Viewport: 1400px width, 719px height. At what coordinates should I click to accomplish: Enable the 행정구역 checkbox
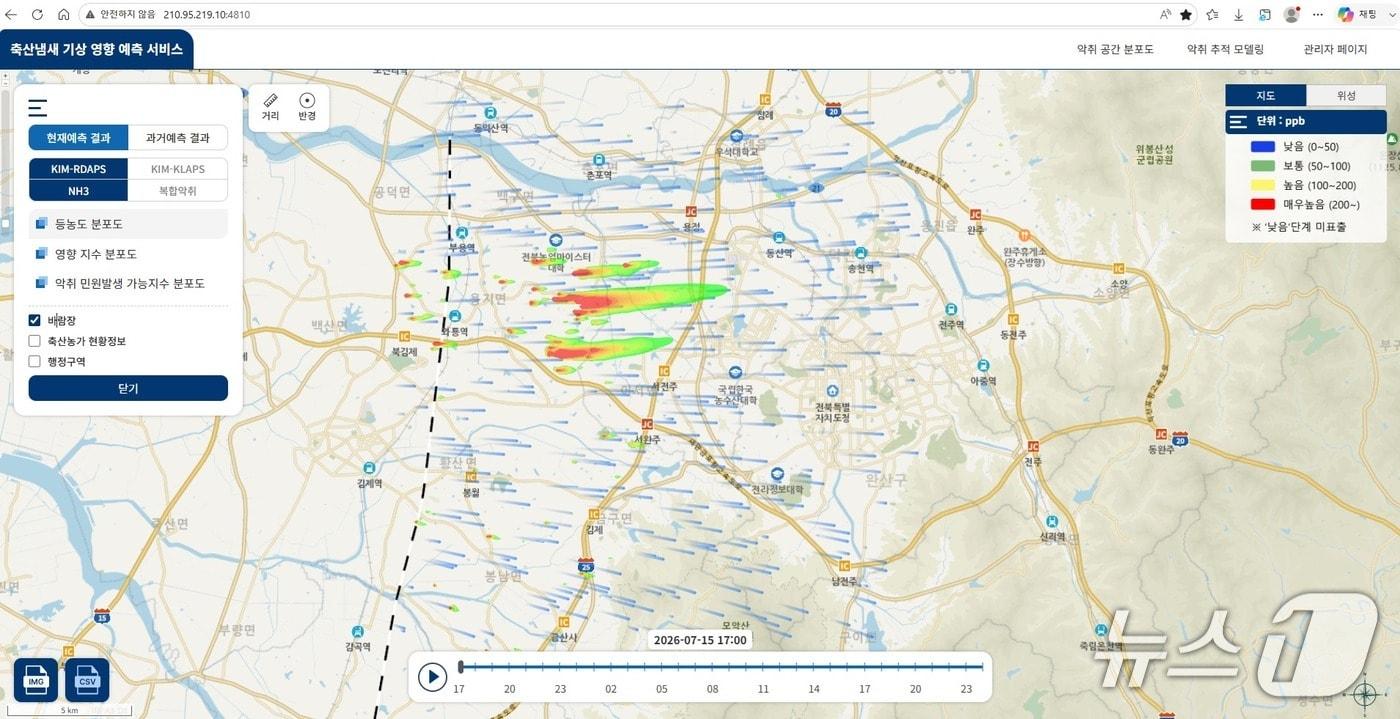tap(35, 362)
